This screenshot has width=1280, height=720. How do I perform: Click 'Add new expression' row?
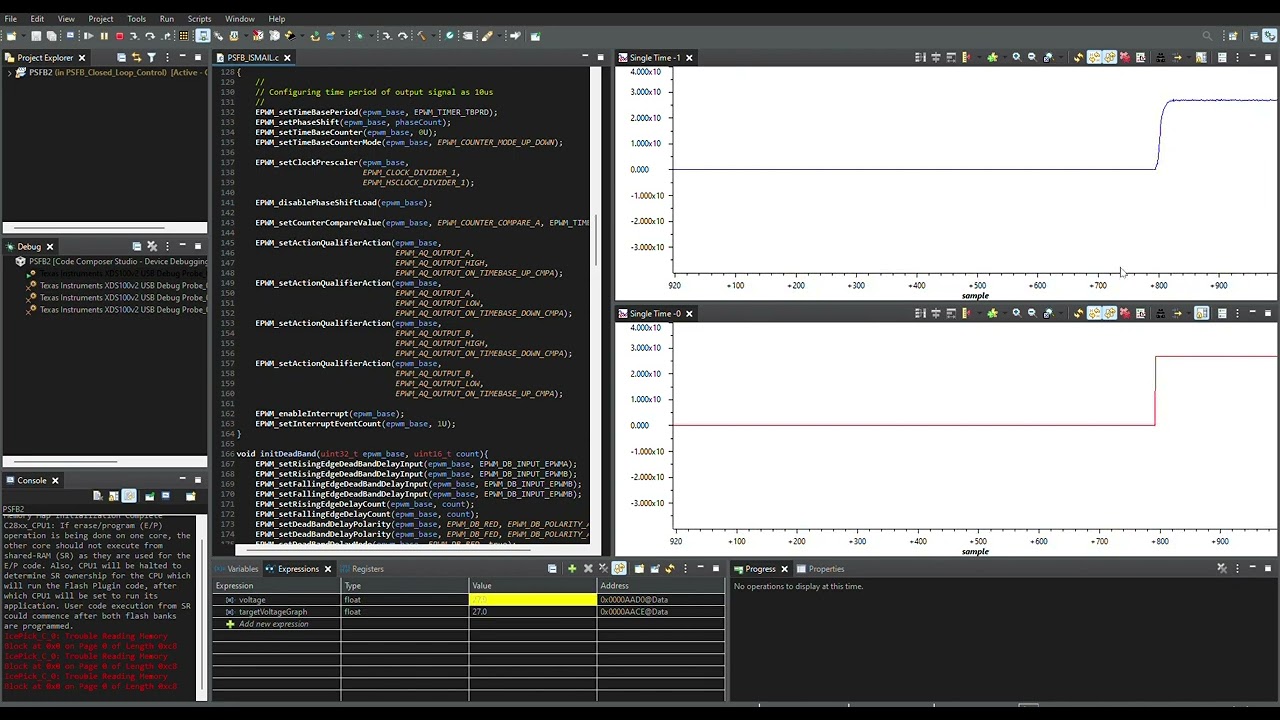(x=273, y=624)
